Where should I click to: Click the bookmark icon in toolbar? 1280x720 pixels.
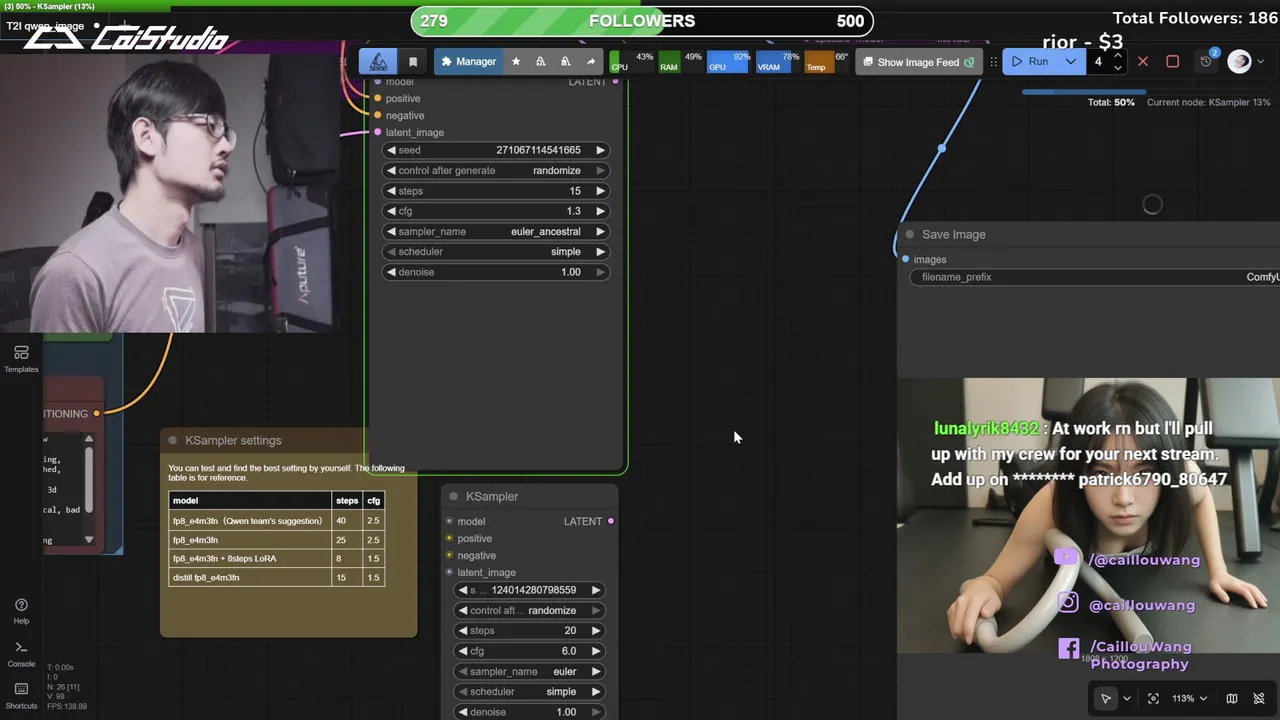(413, 62)
